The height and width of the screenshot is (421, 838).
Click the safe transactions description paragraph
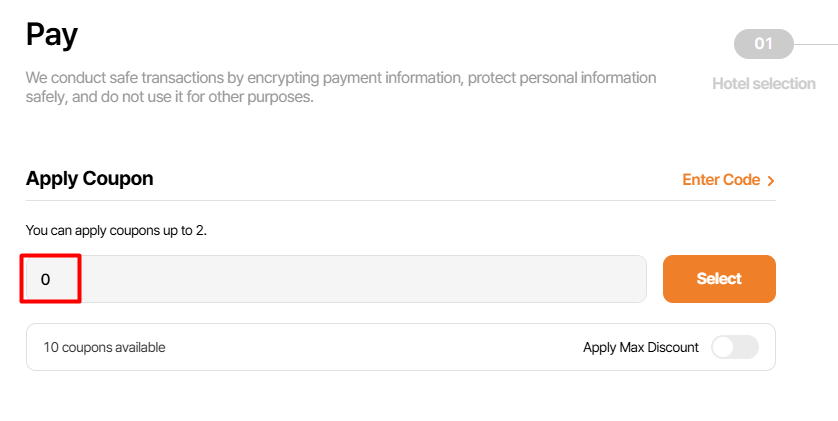point(341,88)
